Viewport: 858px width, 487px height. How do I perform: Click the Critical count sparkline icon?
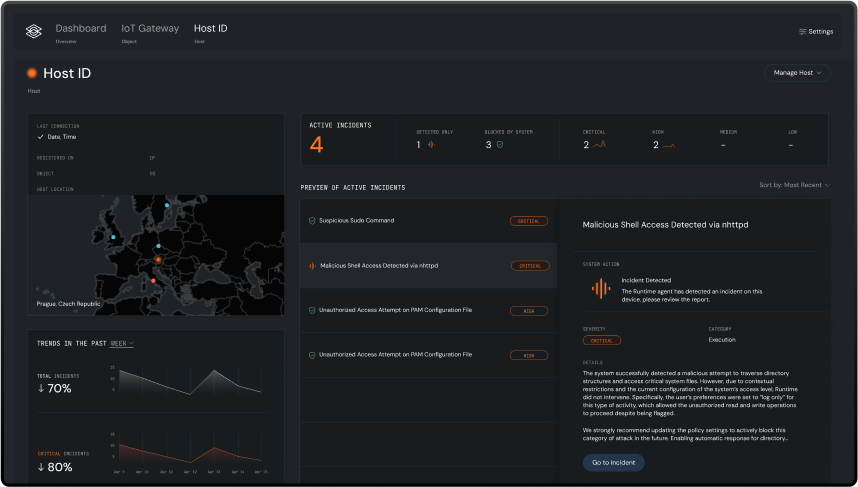[x=599, y=145]
